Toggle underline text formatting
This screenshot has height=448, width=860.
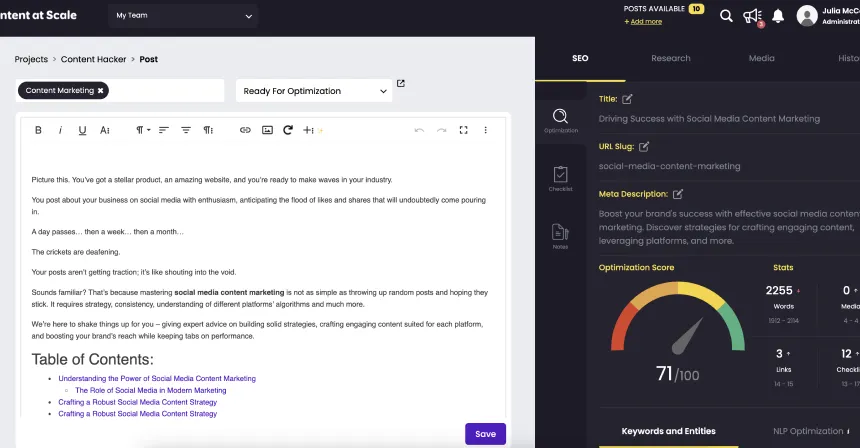(x=82, y=130)
